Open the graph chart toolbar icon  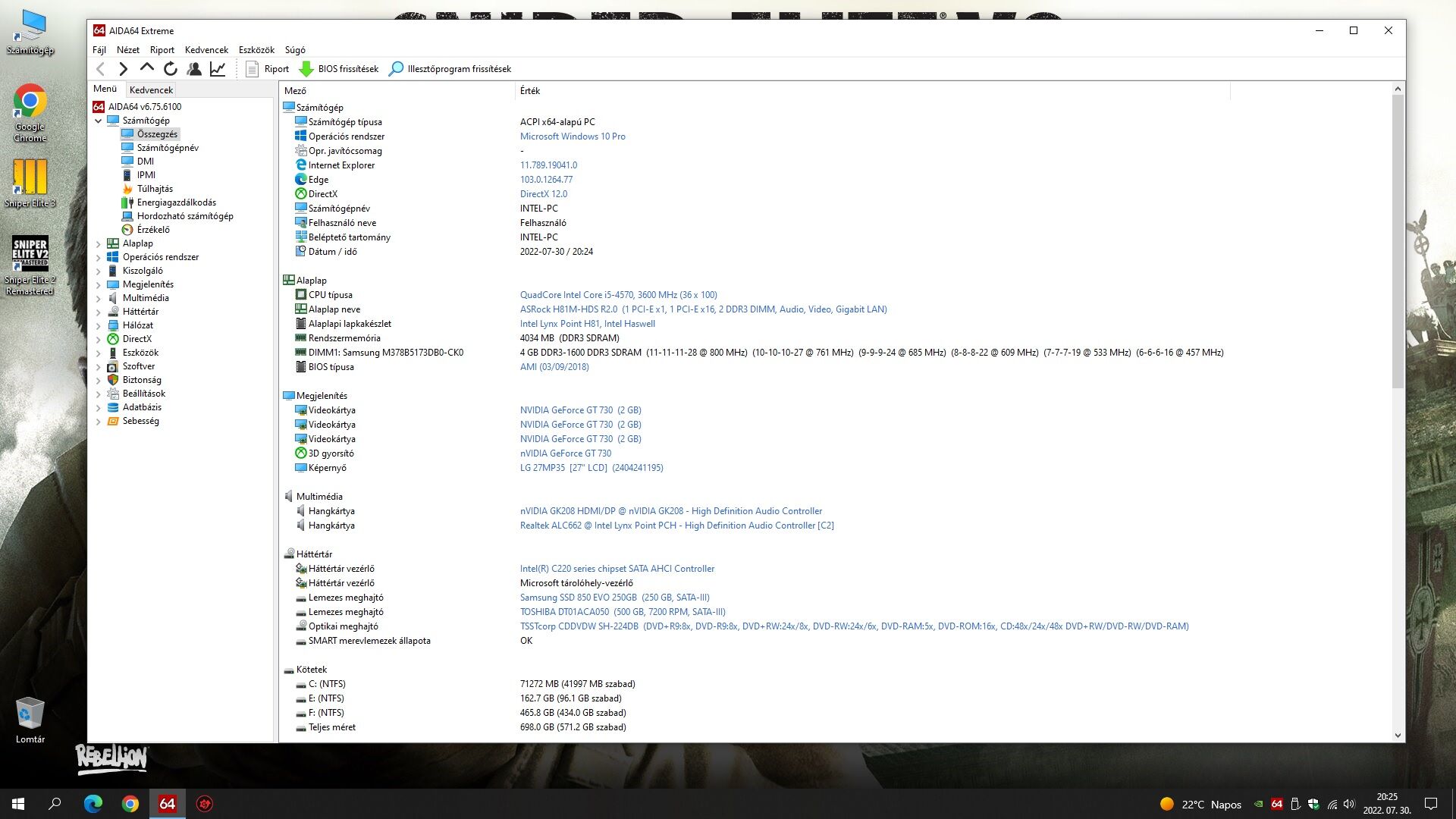tap(218, 69)
